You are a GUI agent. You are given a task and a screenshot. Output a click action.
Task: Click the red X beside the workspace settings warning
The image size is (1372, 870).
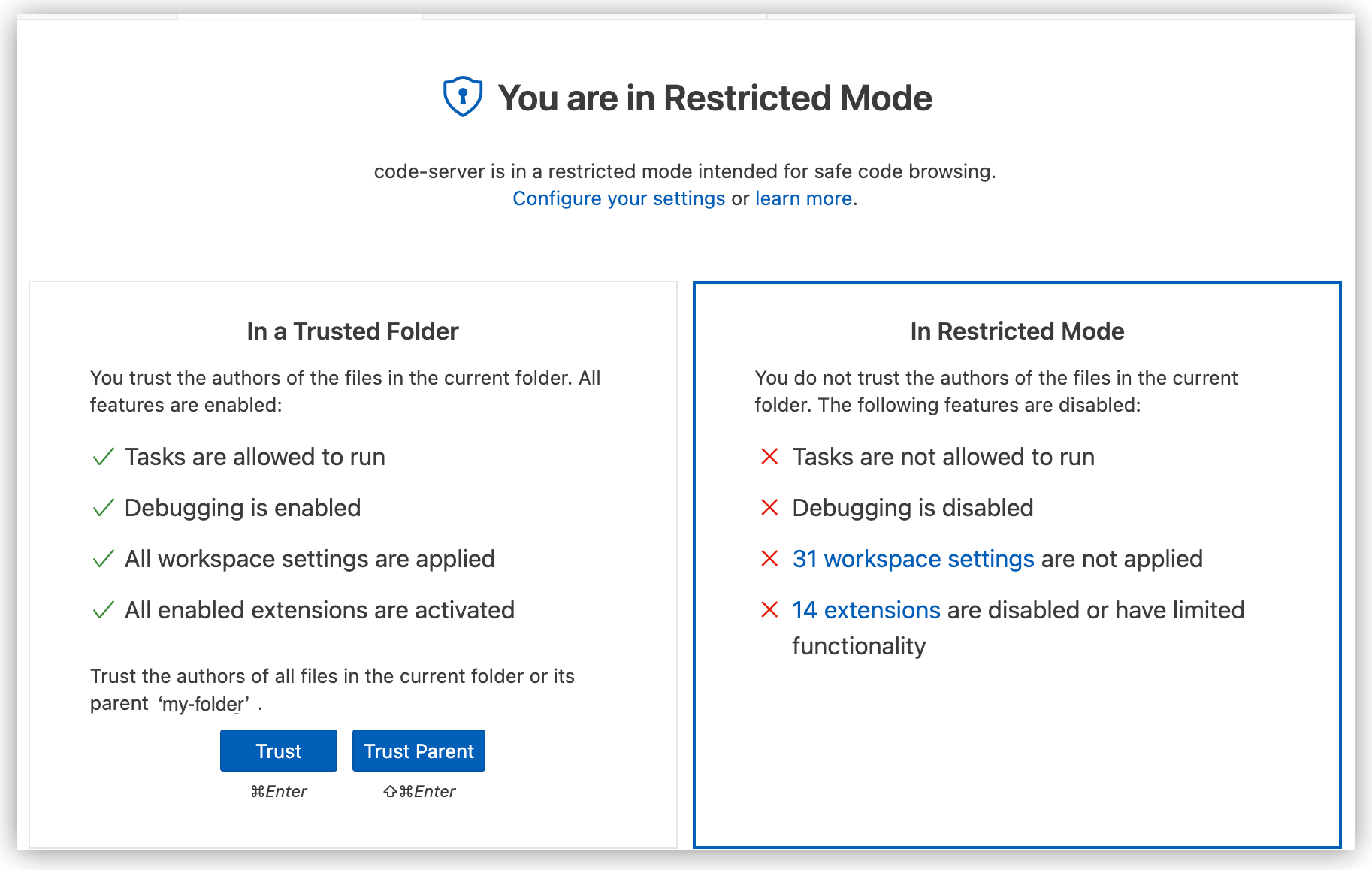click(x=769, y=558)
